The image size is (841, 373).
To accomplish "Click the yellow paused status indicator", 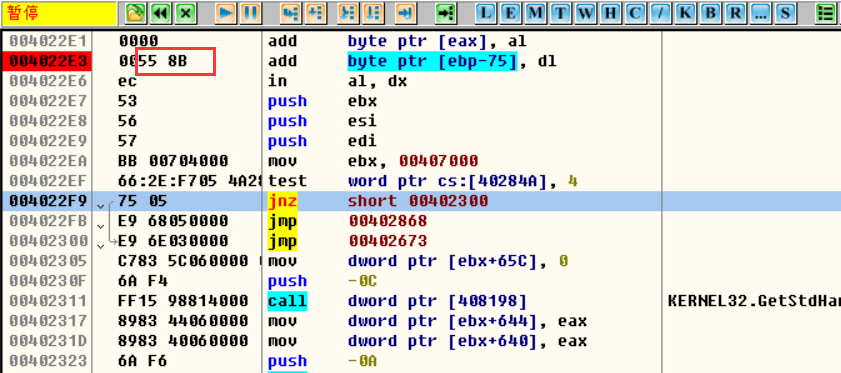I will [x=60, y=13].
